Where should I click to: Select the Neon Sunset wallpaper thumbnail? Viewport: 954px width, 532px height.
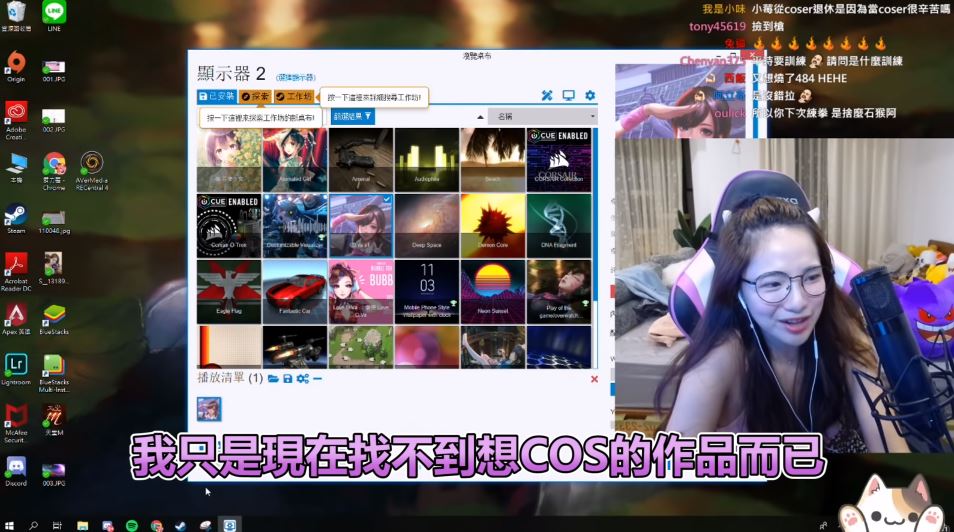(x=493, y=292)
